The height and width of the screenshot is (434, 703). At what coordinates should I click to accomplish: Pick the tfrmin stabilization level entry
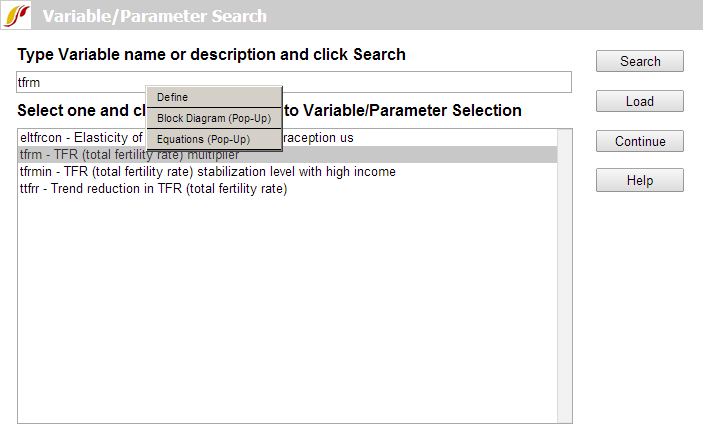(x=207, y=172)
